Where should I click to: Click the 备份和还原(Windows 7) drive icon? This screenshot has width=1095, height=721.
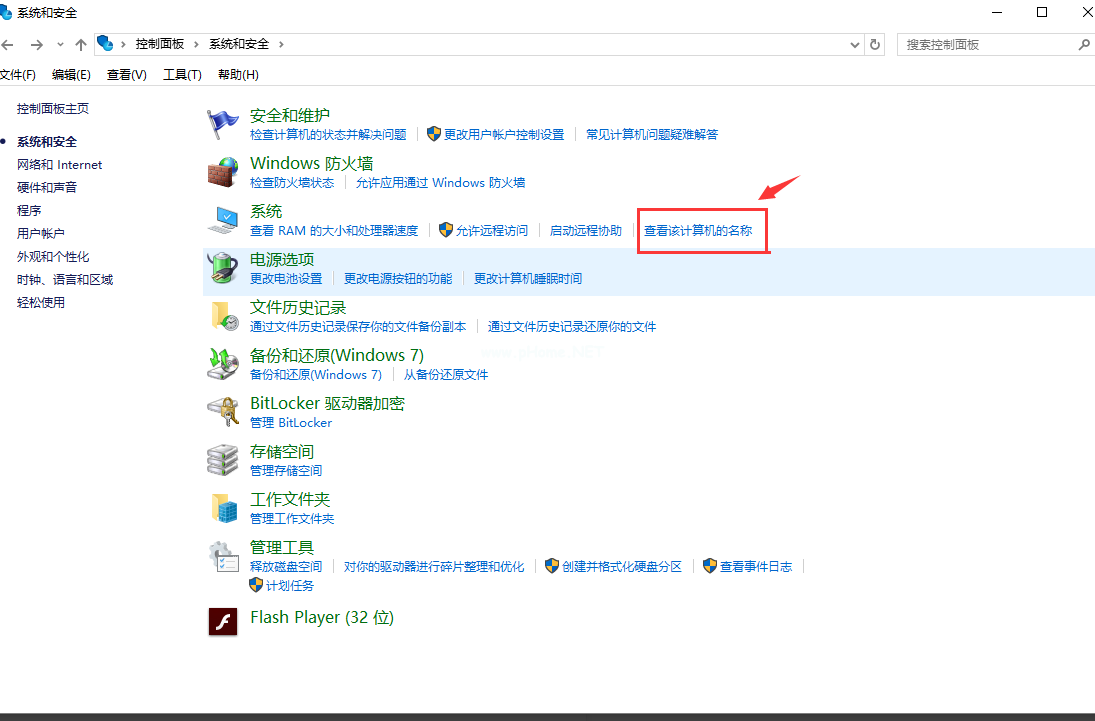tap(222, 362)
